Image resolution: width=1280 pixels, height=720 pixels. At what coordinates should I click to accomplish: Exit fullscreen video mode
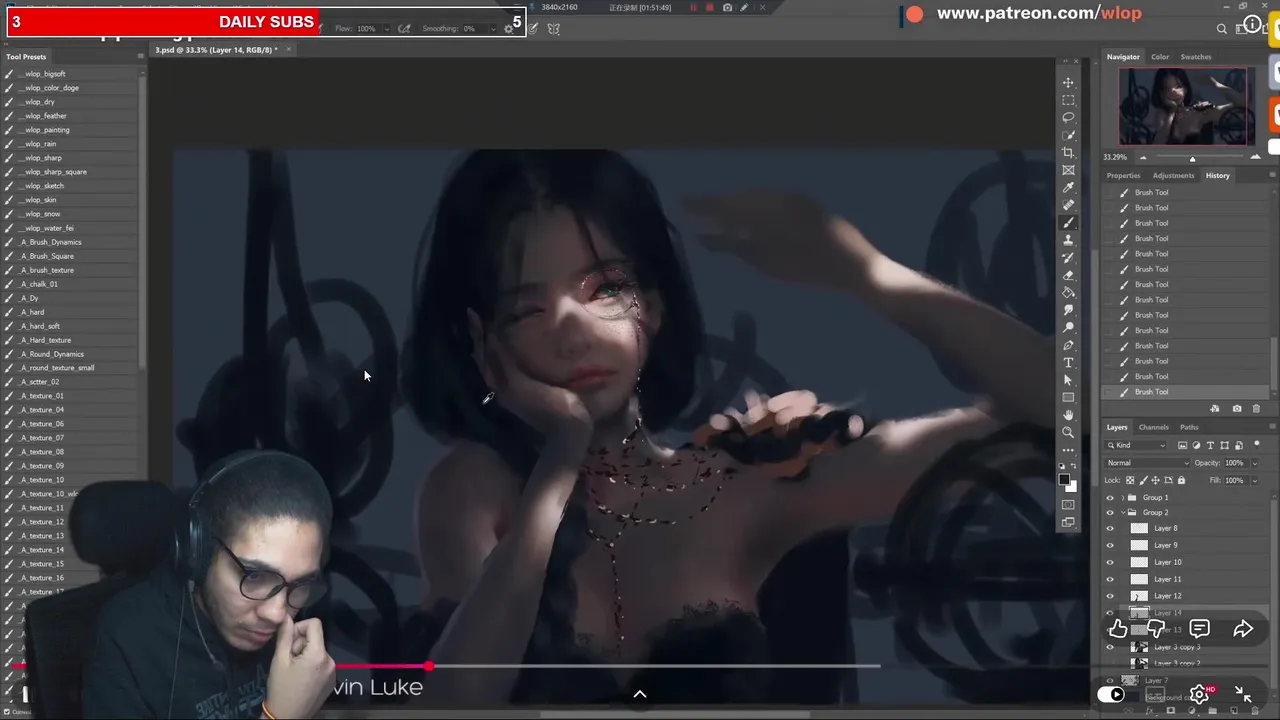(x=1243, y=694)
